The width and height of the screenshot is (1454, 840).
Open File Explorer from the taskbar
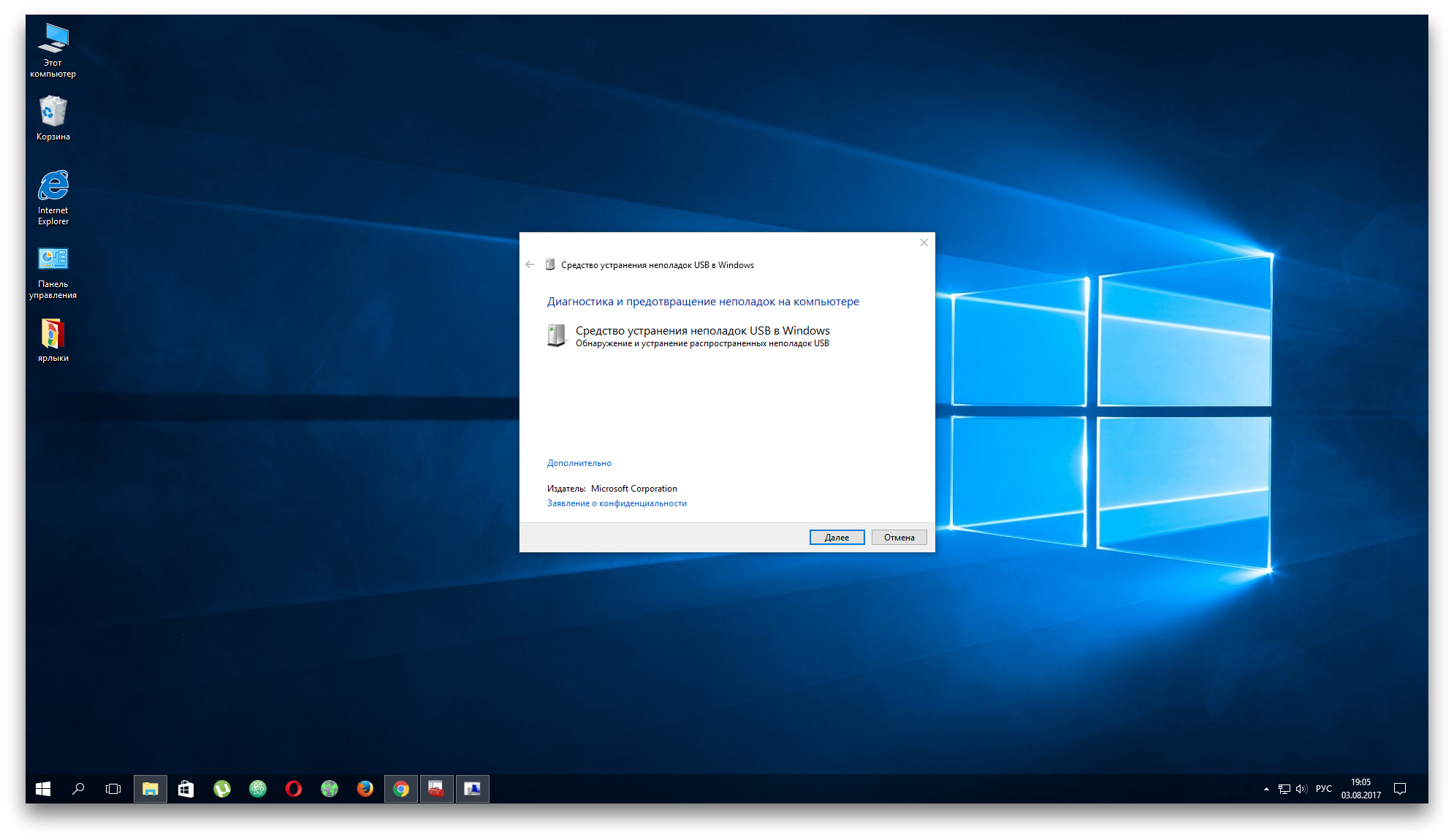click(151, 789)
